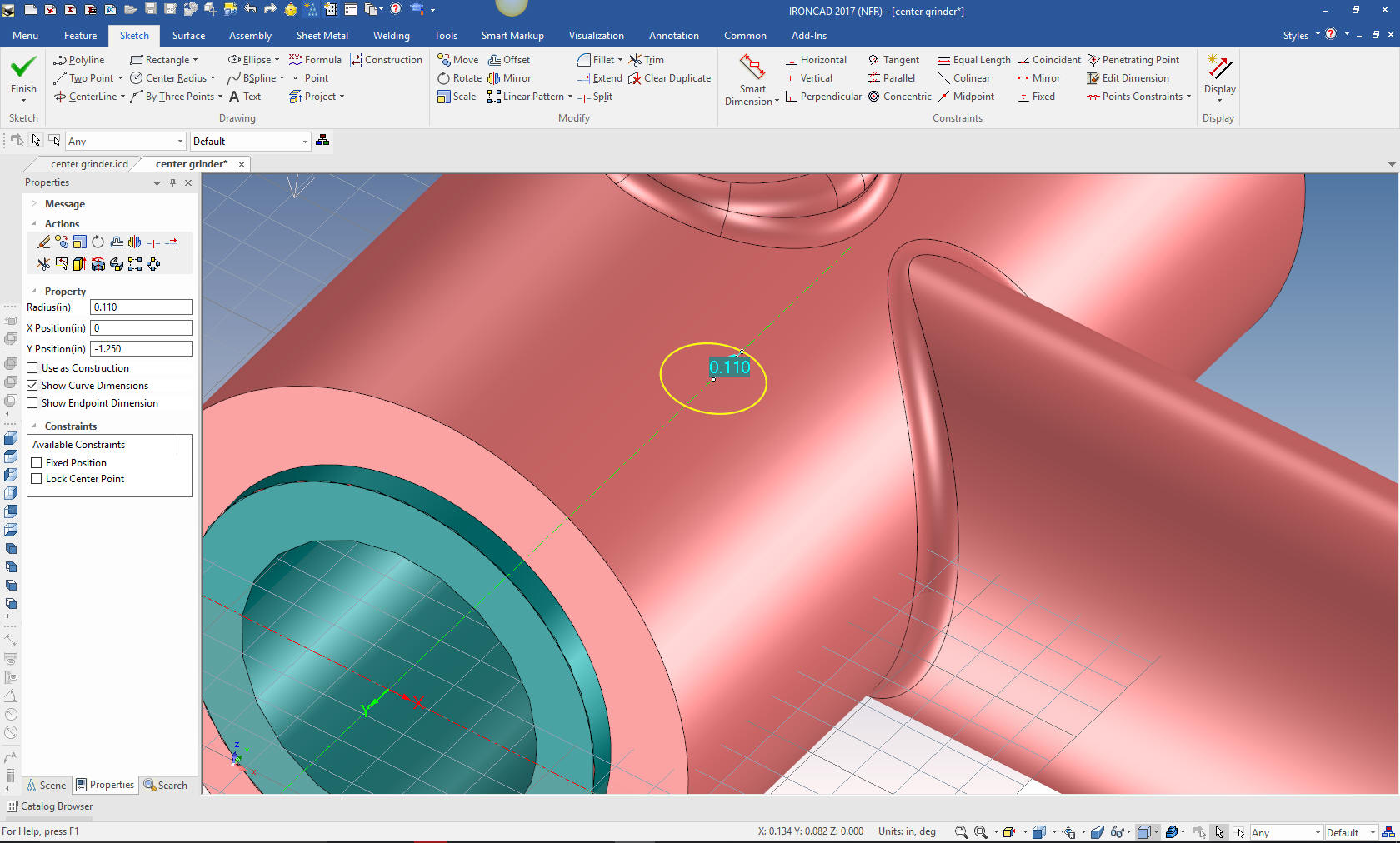Click the eraser icon in Actions panel
Viewport: 1400px width, 843px height.
43,242
